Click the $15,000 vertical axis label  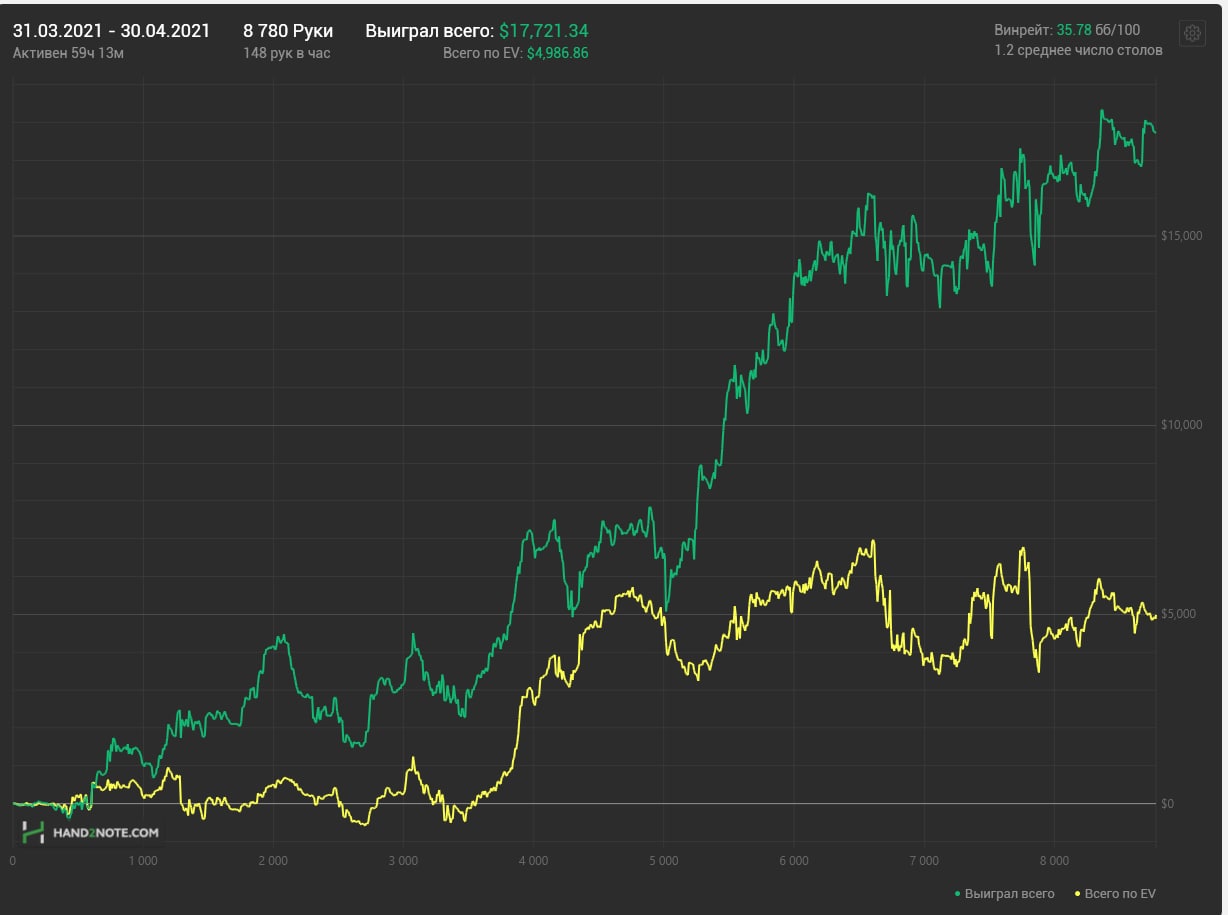tap(1180, 236)
